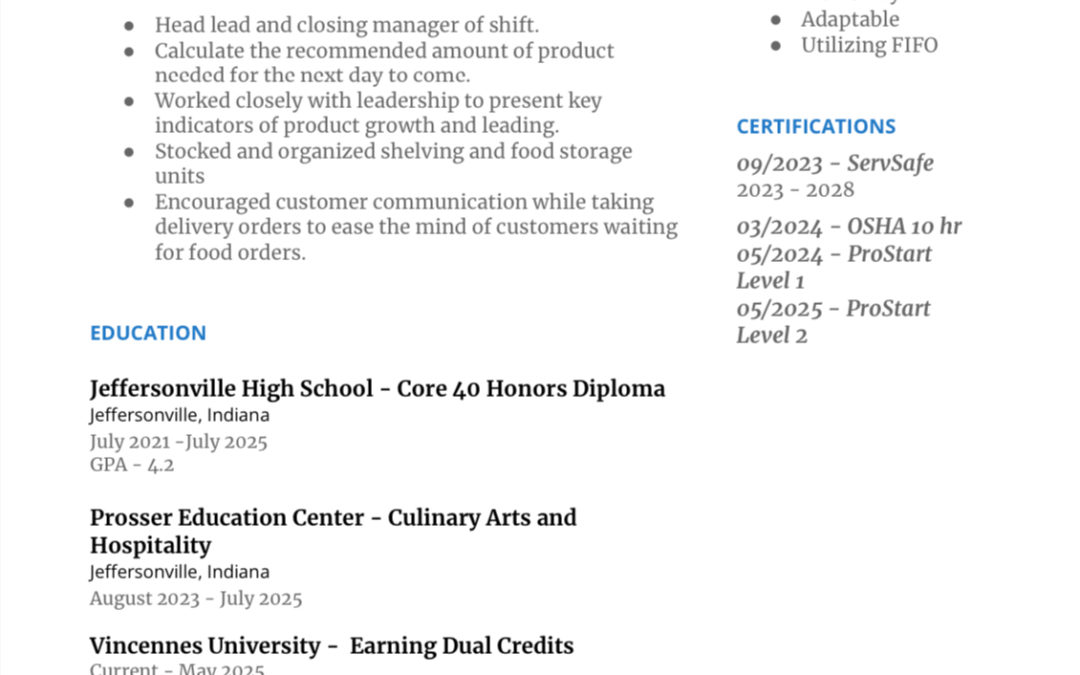
Task: Click the EDUCATION section heading
Action: pos(148,333)
